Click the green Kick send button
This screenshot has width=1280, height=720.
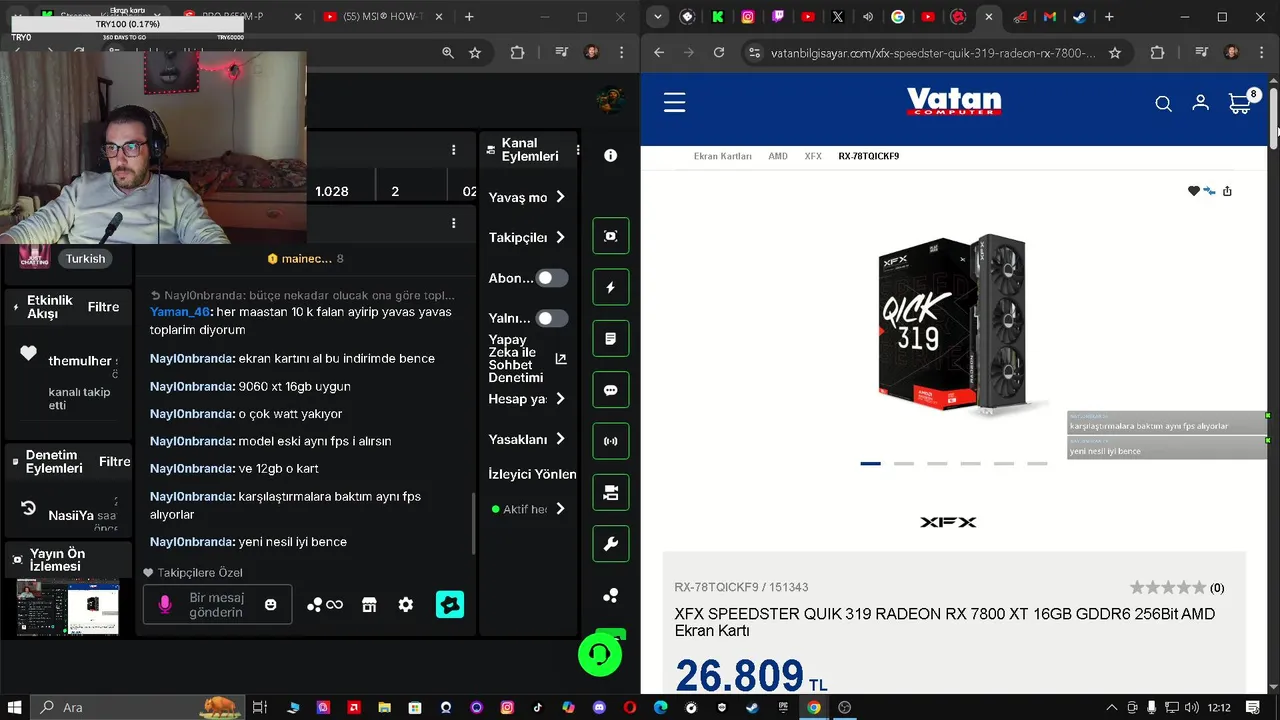coord(450,605)
